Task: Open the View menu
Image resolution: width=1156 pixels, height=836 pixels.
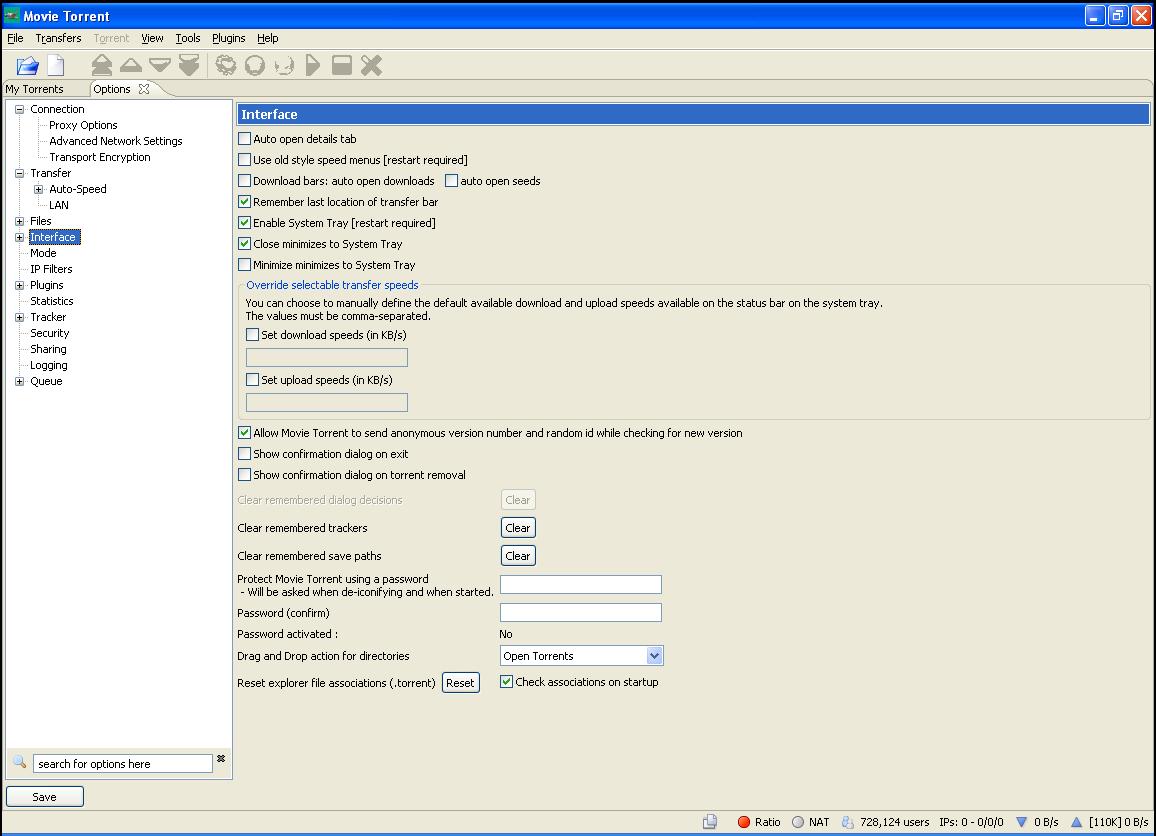Action: (153, 38)
